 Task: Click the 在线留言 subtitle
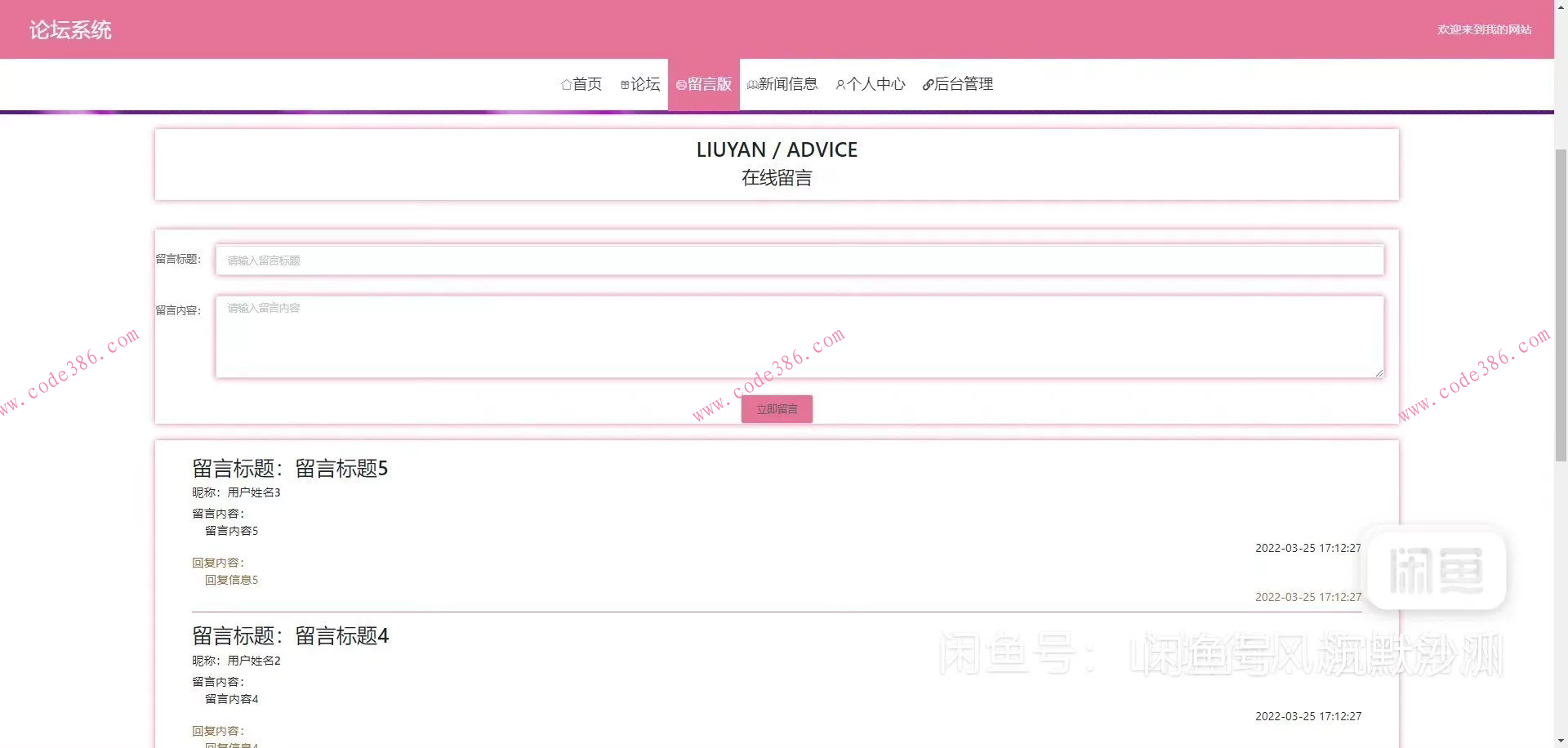(777, 178)
